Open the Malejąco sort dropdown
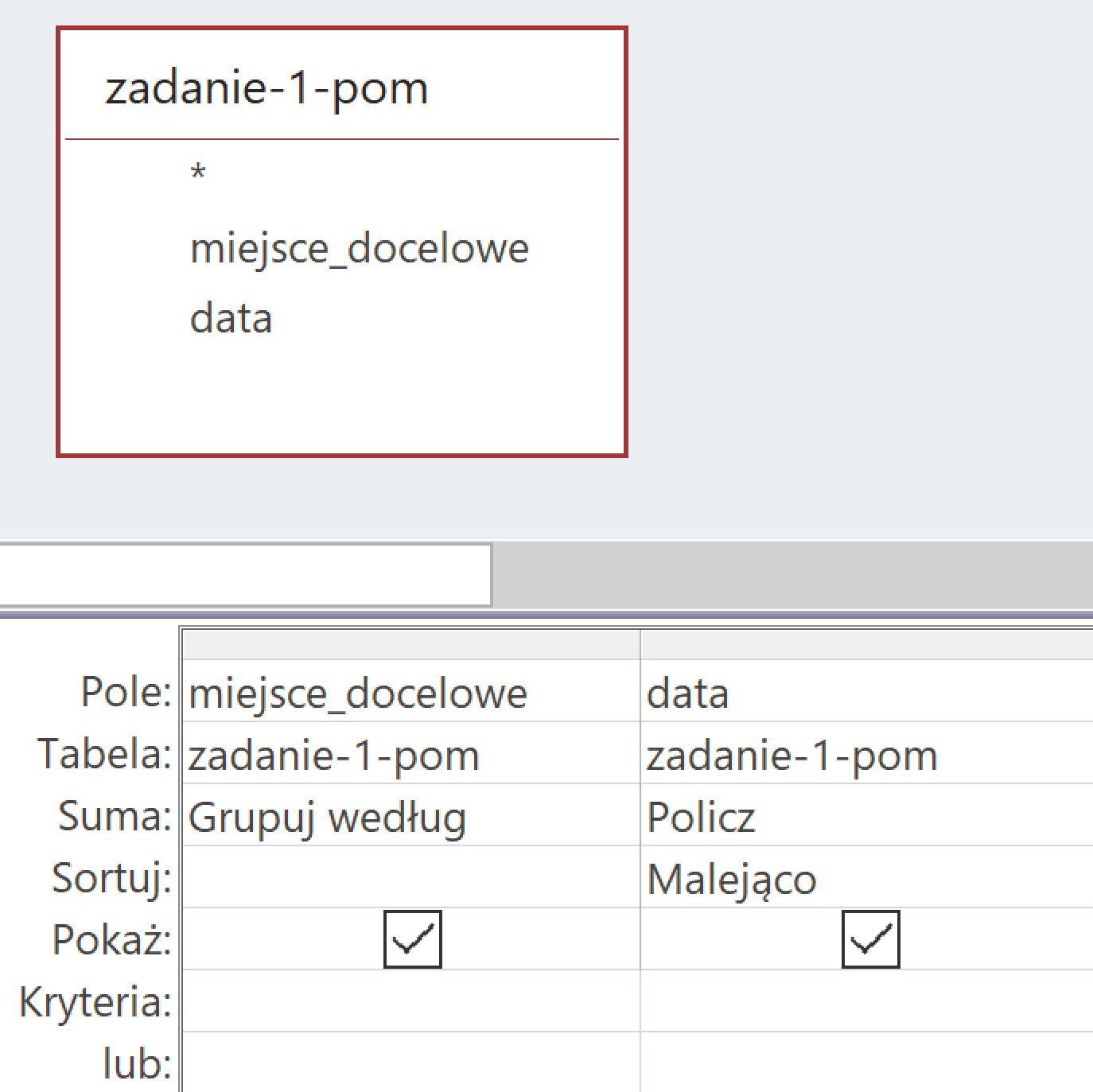 pos(795,878)
